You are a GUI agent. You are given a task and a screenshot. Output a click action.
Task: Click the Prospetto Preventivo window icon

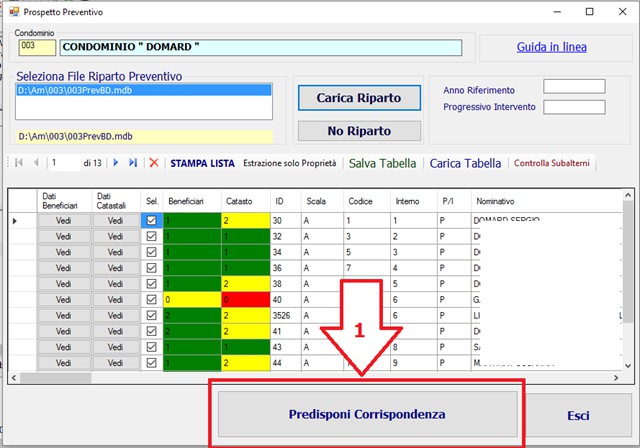pos(14,11)
